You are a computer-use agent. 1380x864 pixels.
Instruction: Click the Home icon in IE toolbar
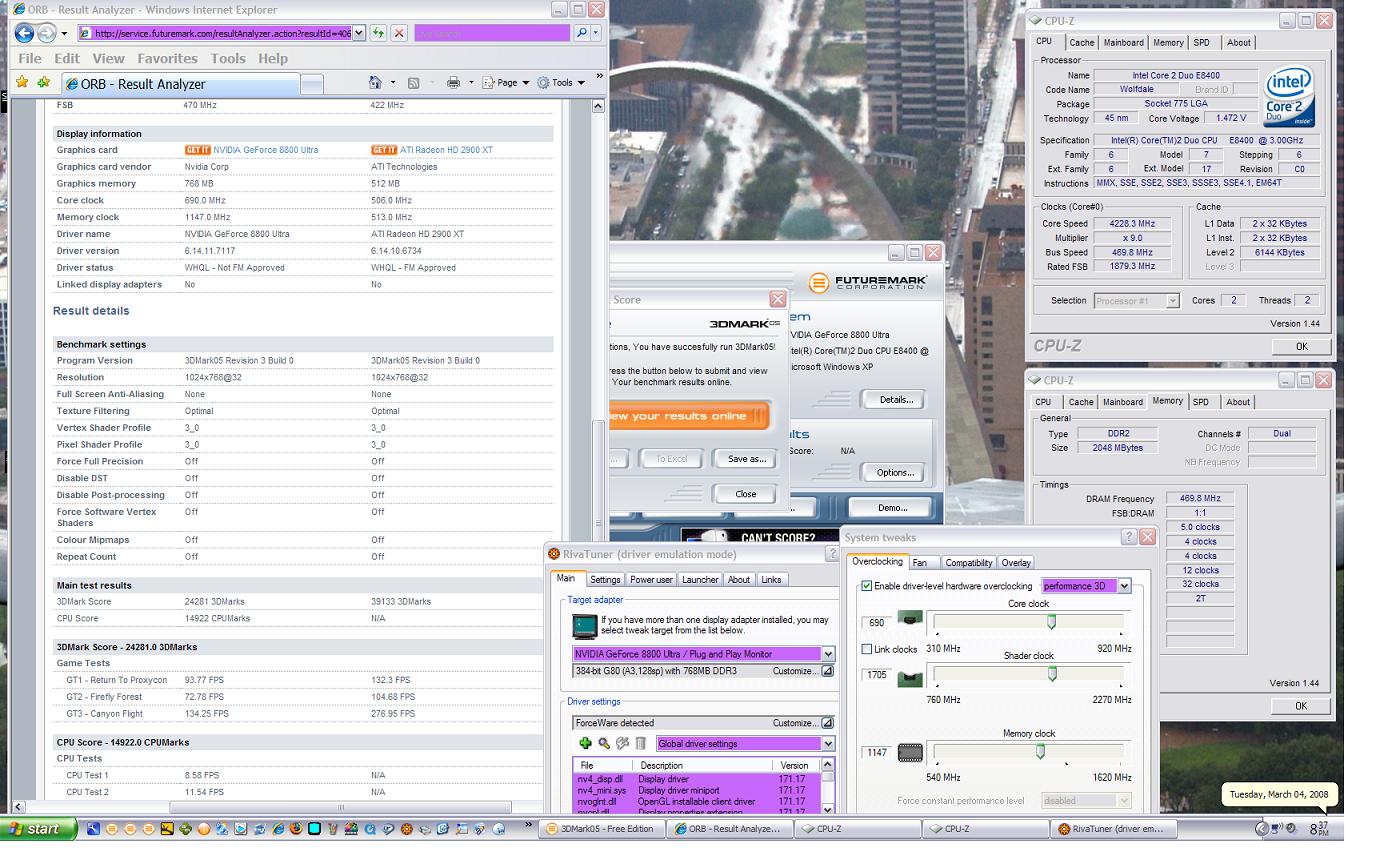[375, 83]
